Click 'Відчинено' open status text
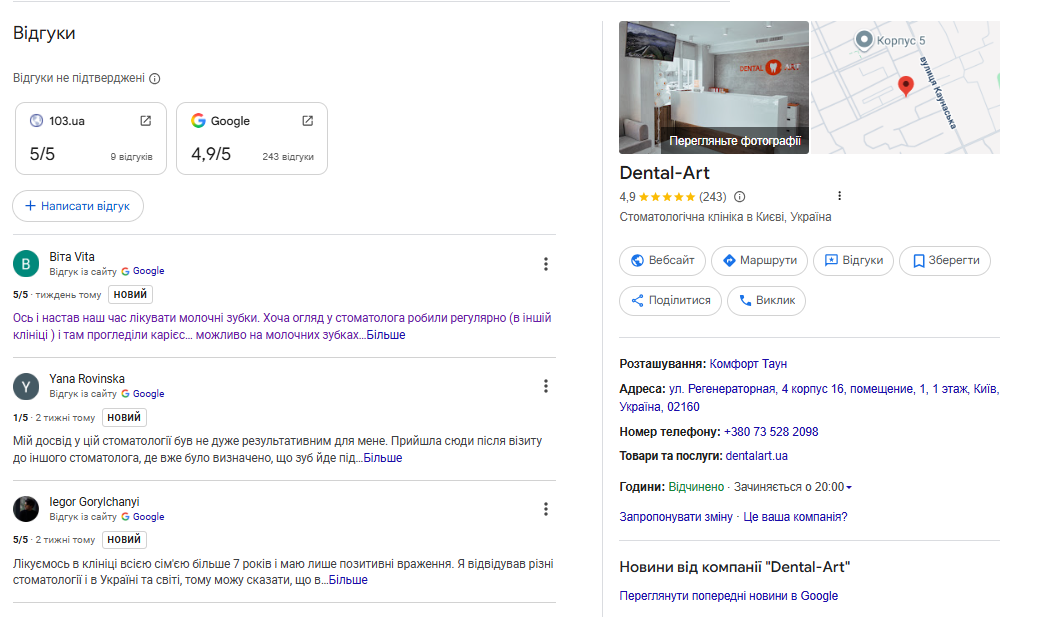1040x617 pixels. (696, 487)
